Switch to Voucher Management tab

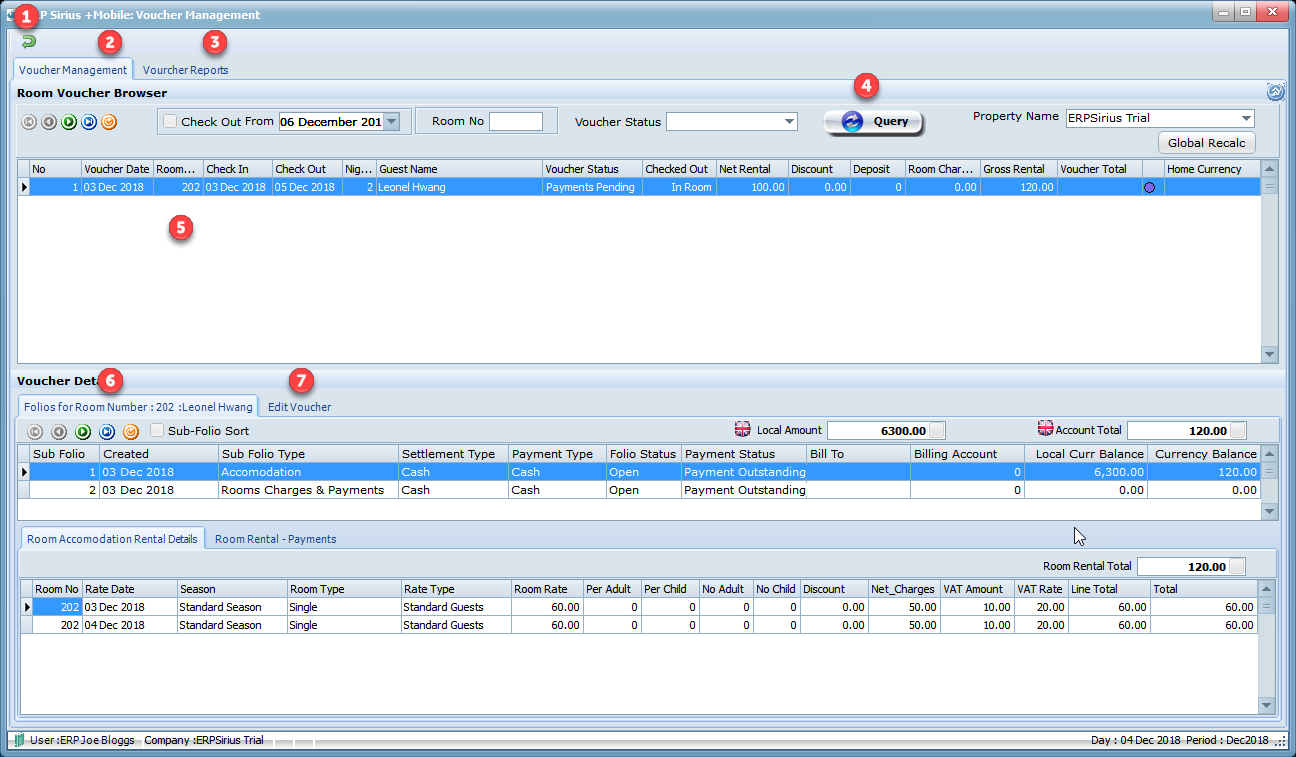click(73, 70)
